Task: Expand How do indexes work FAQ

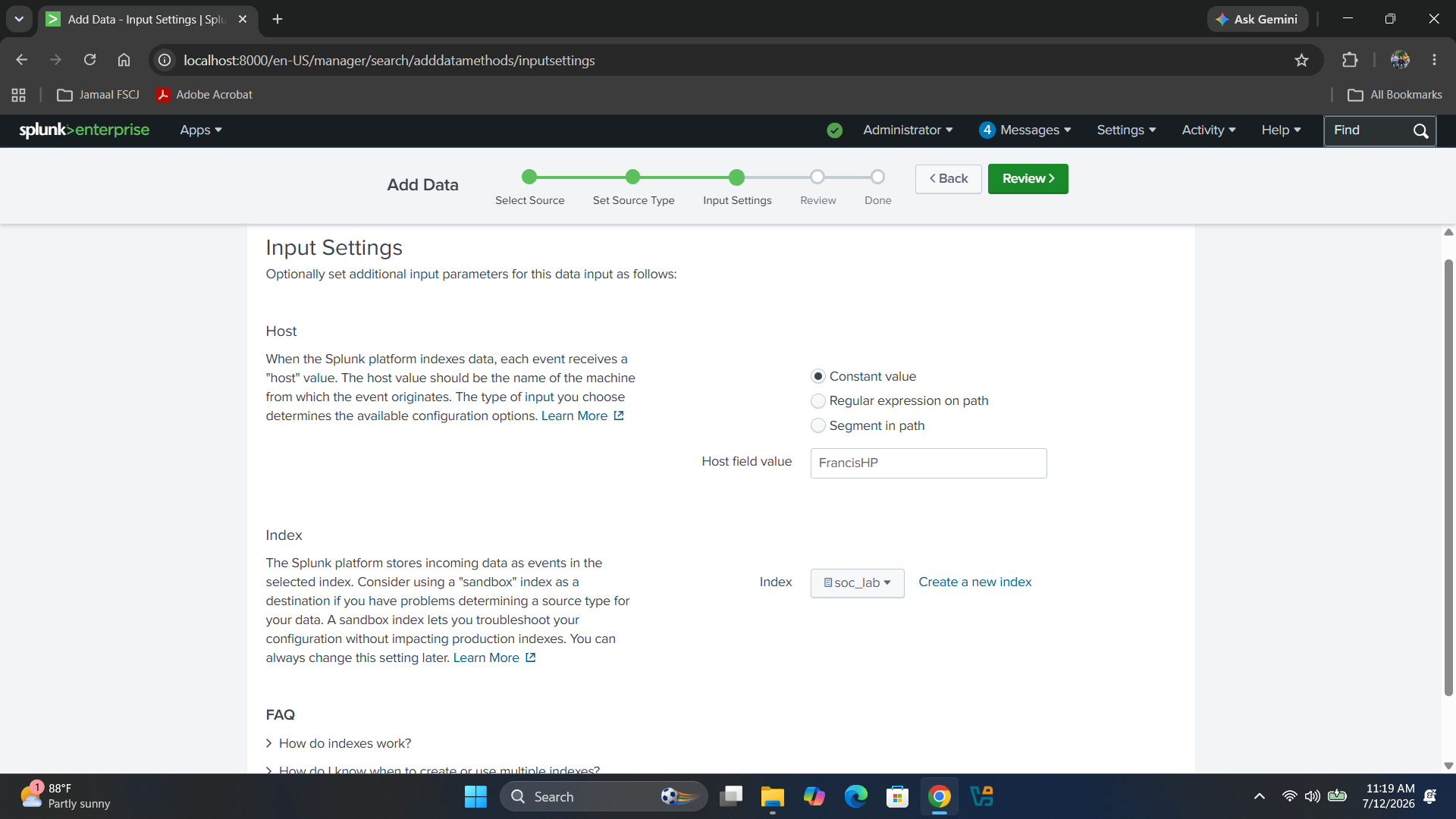Action: (x=338, y=743)
